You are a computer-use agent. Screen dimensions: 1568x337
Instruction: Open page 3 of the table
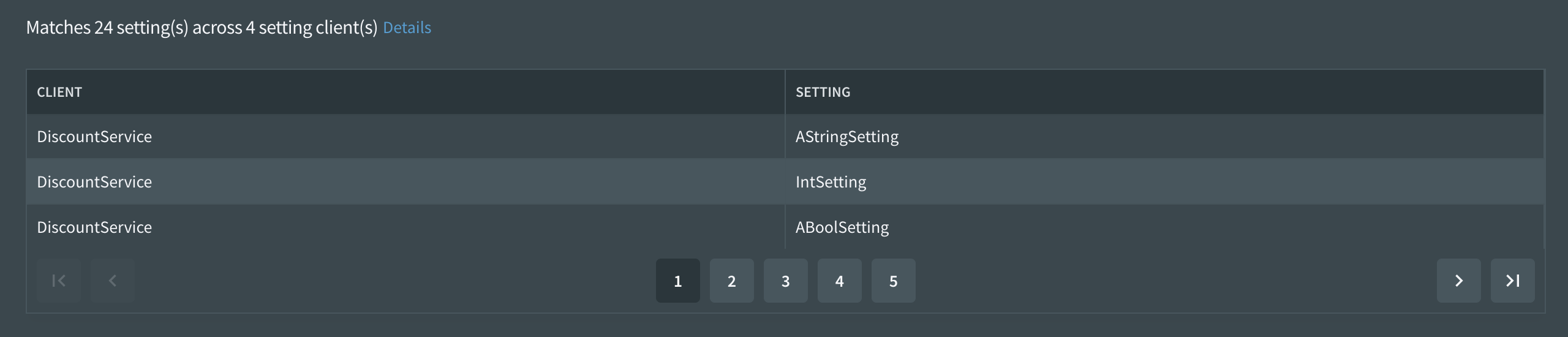pos(785,281)
